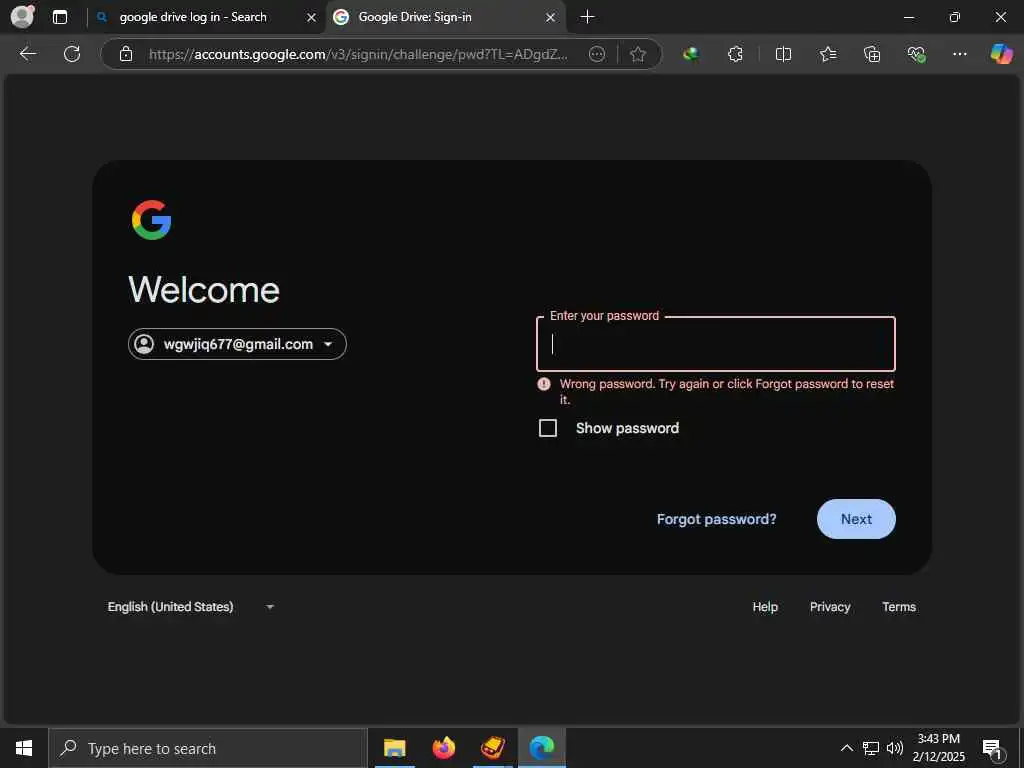Screen dimensions: 1024x768
Task: Open the volume tray icon
Action: [895, 748]
